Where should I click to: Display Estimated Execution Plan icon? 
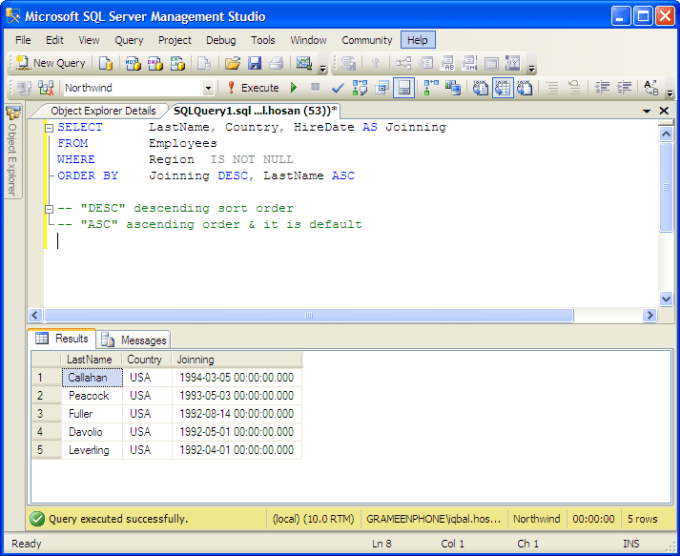click(x=360, y=88)
